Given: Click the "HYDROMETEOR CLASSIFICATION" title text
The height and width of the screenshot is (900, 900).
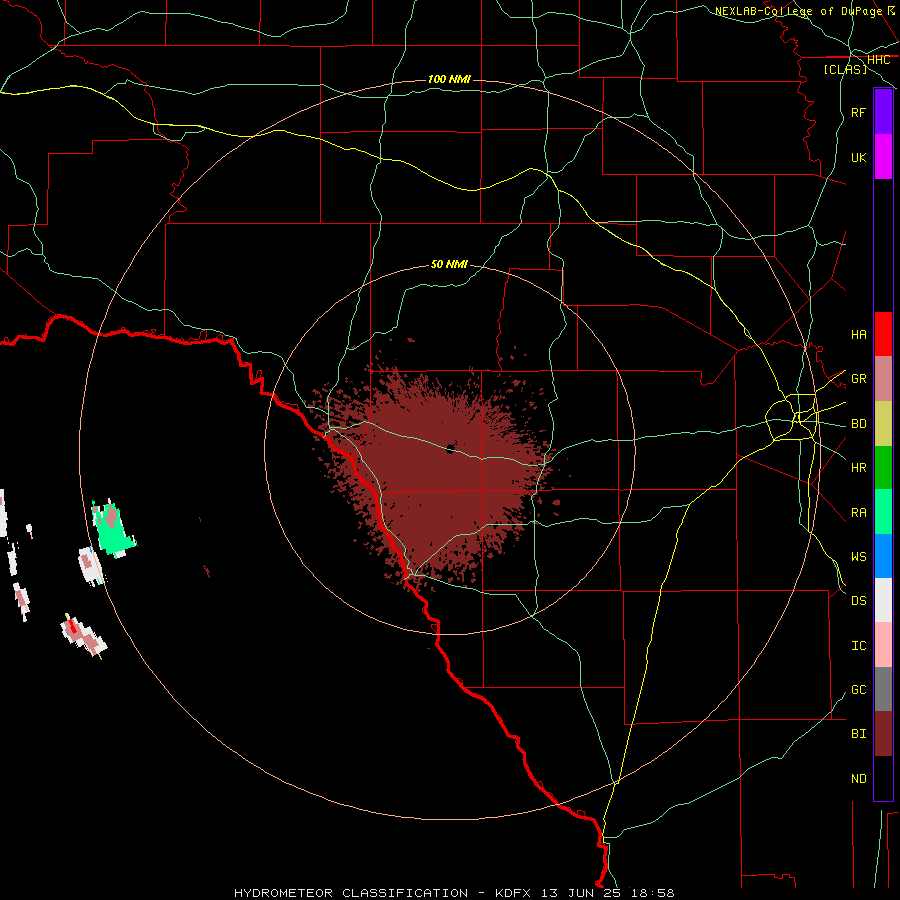Looking at the screenshot, I should point(351,893).
